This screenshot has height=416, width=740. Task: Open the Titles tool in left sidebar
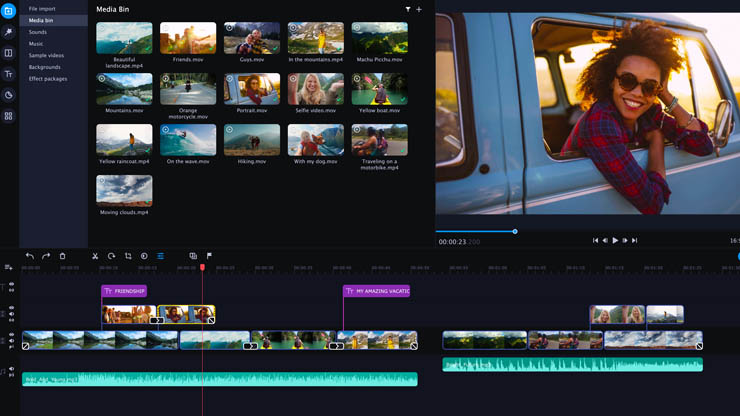pyautogui.click(x=9, y=74)
